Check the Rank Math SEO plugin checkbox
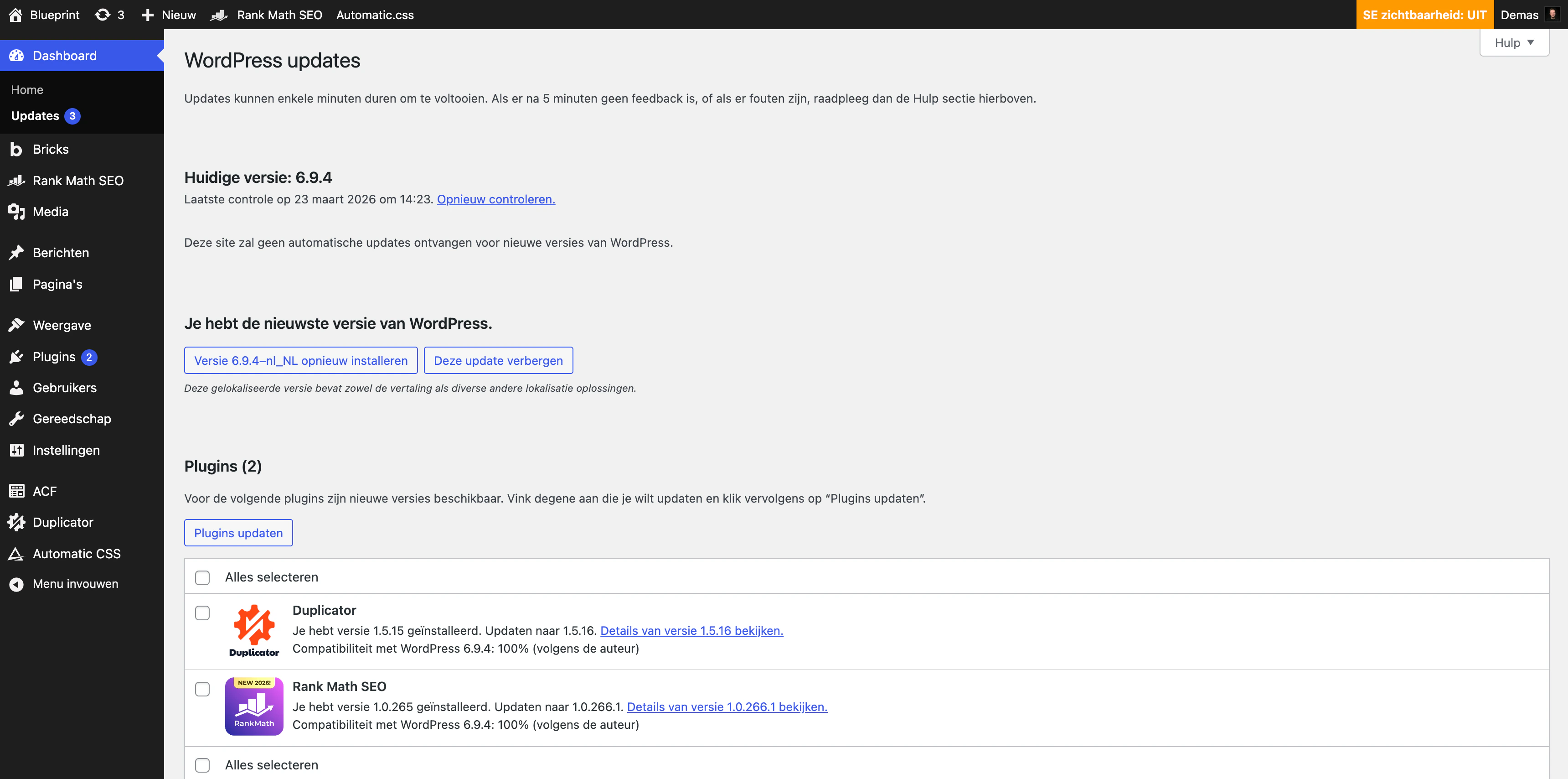1568x779 pixels. [202, 689]
